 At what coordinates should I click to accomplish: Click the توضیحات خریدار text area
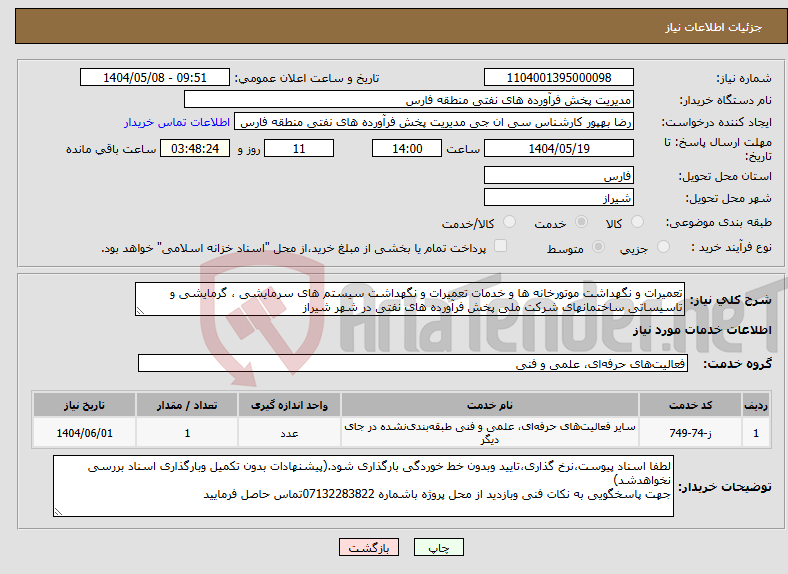click(363, 486)
